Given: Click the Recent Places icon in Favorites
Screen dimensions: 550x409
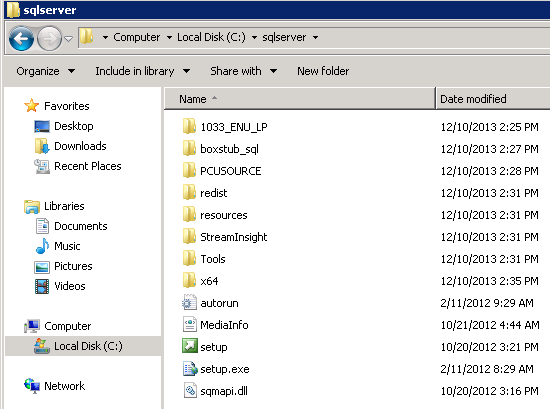Looking at the screenshot, I should point(42,166).
